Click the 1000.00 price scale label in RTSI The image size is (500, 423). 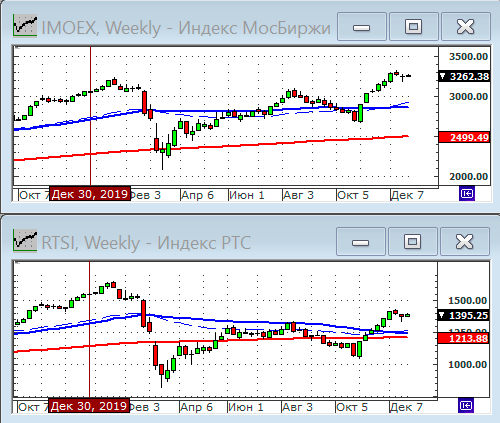click(467, 365)
